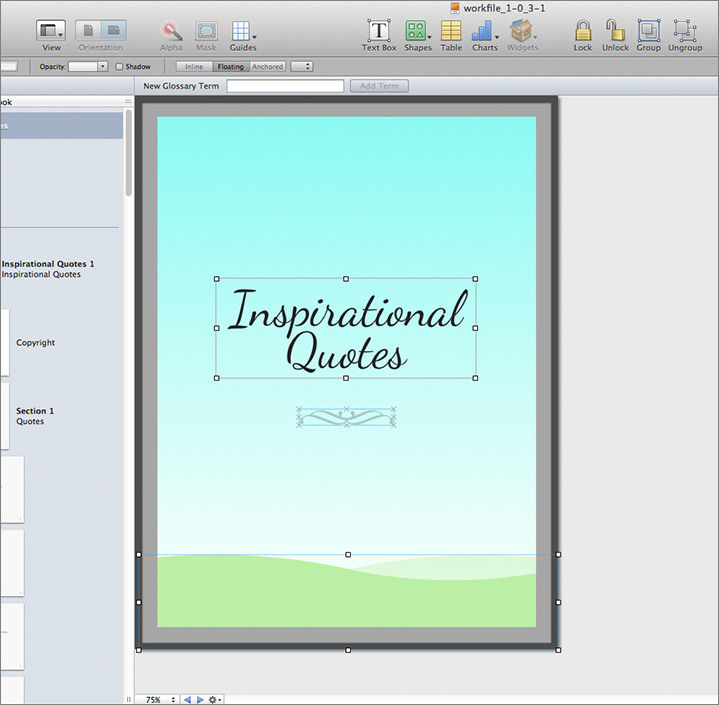This screenshot has width=719, height=705.
Task: Open the Opacity dropdown
Action: [88, 67]
